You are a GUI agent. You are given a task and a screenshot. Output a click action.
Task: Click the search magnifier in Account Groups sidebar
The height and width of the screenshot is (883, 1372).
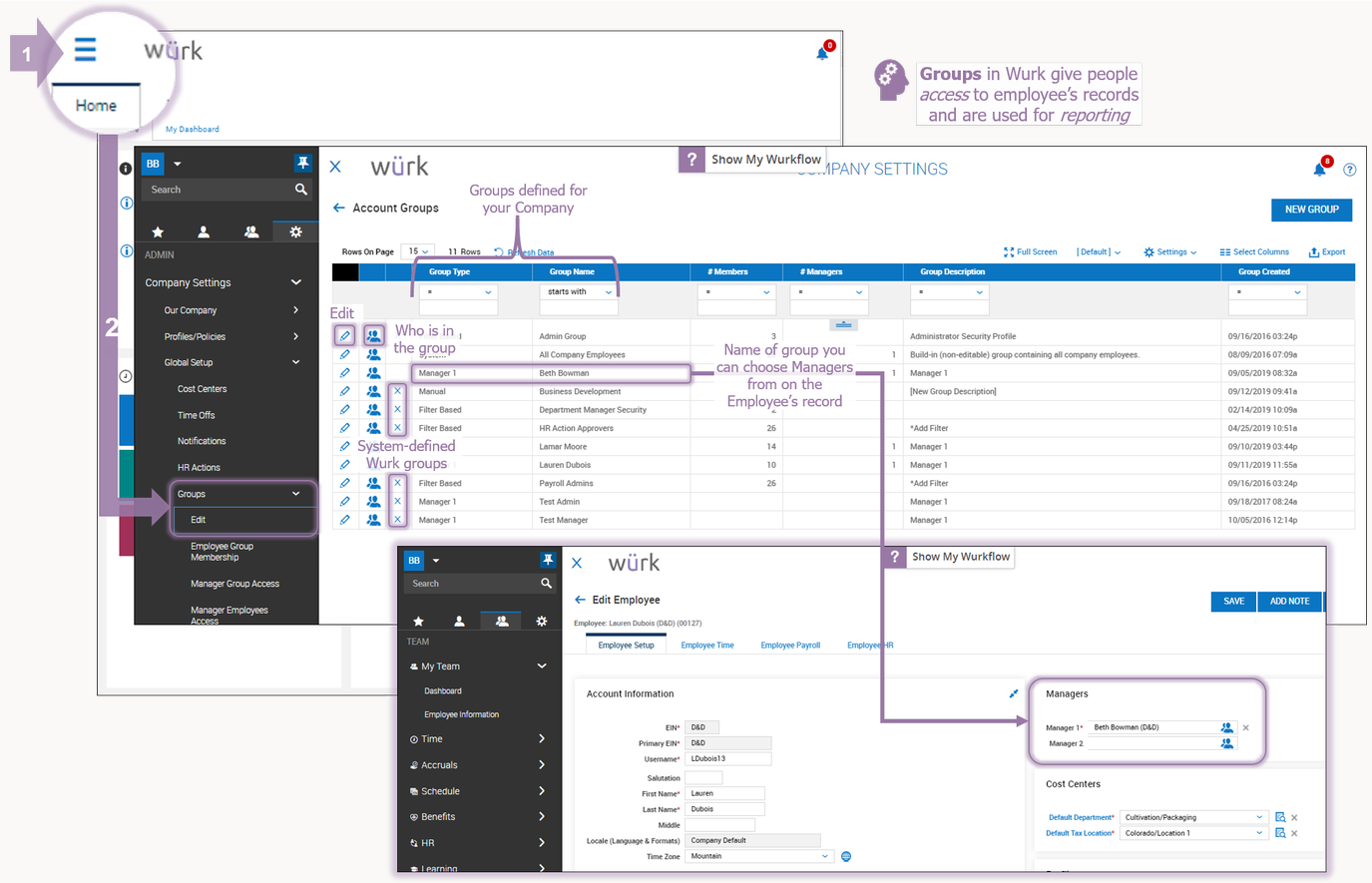tap(300, 190)
